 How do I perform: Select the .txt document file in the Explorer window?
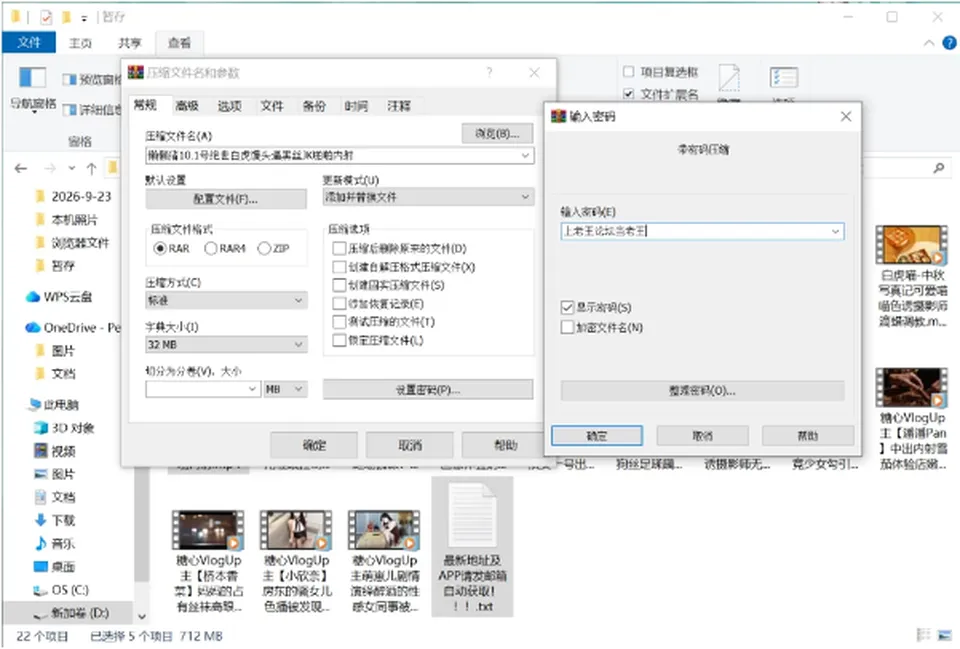(472, 547)
